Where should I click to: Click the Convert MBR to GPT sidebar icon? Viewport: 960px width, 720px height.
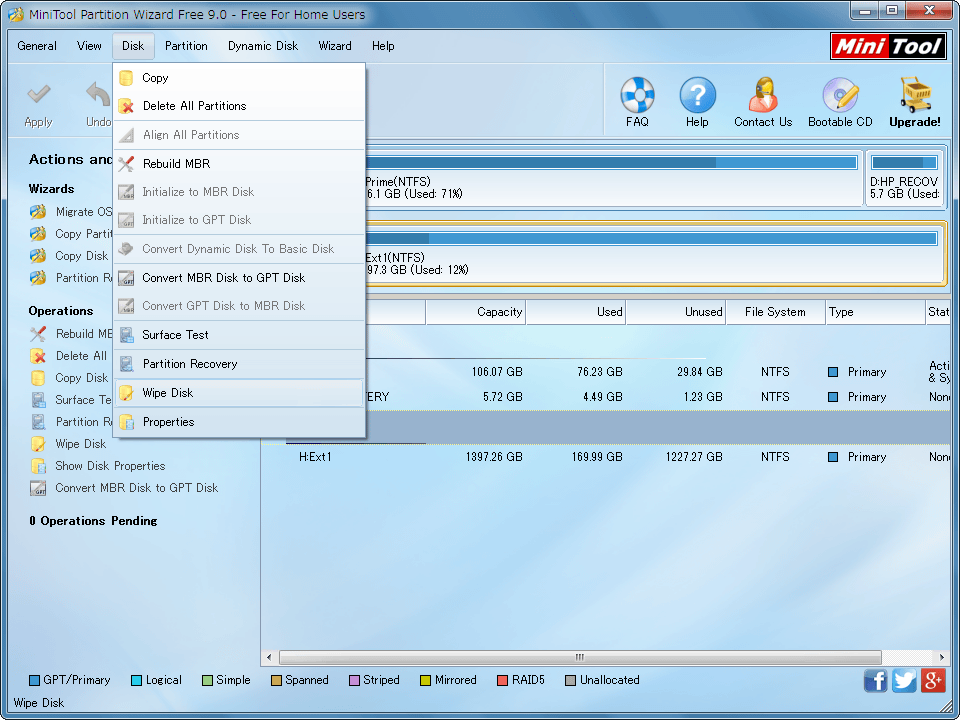click(x=38, y=488)
